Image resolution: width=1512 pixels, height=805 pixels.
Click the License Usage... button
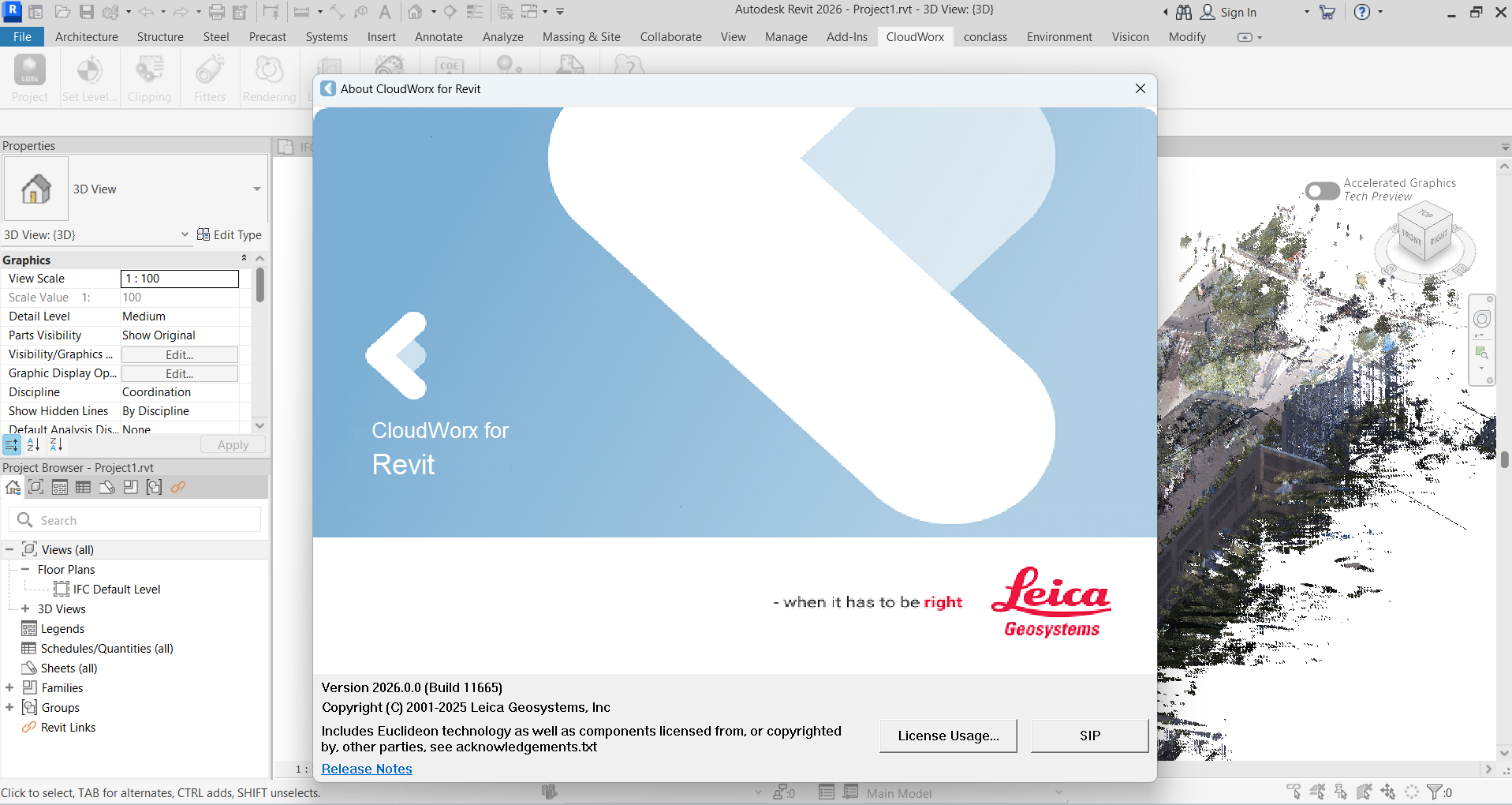[948, 736]
